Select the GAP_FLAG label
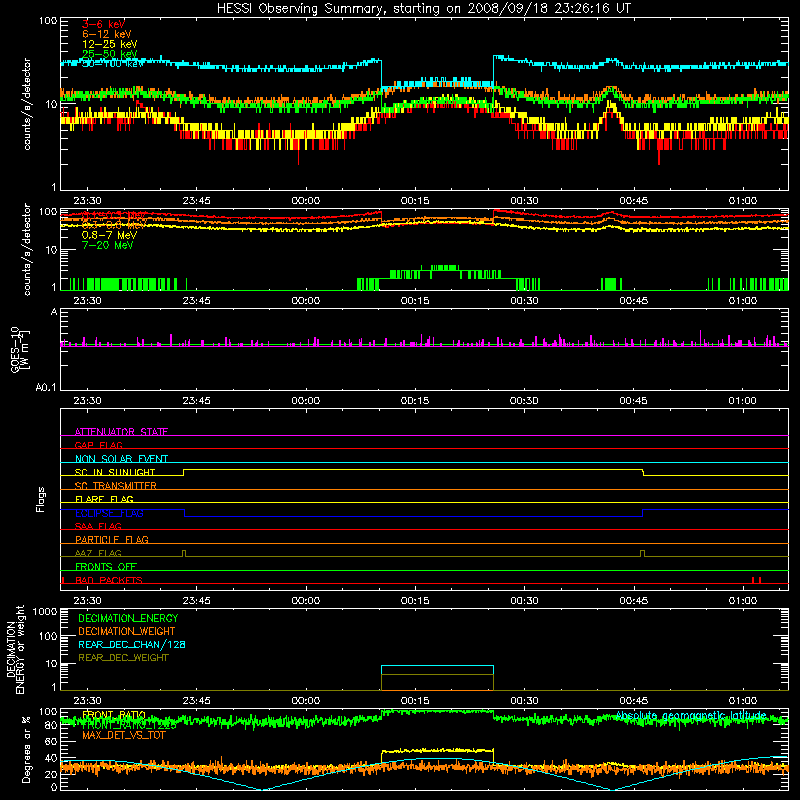This screenshot has width=800, height=800. pos(98,445)
